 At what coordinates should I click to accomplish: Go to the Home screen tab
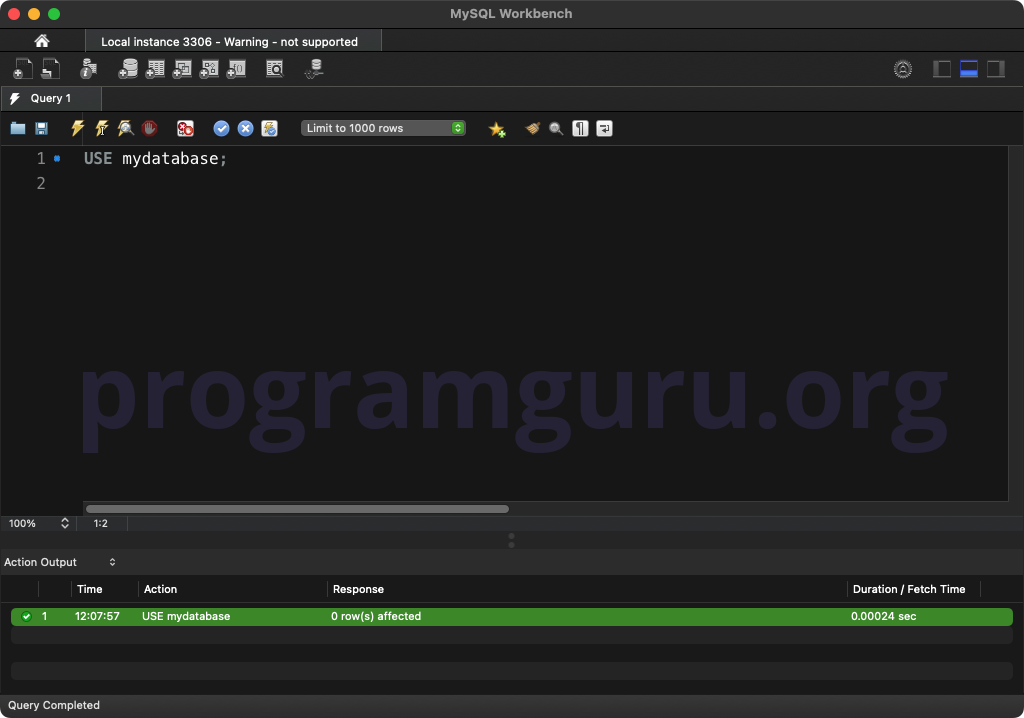[x=41, y=41]
